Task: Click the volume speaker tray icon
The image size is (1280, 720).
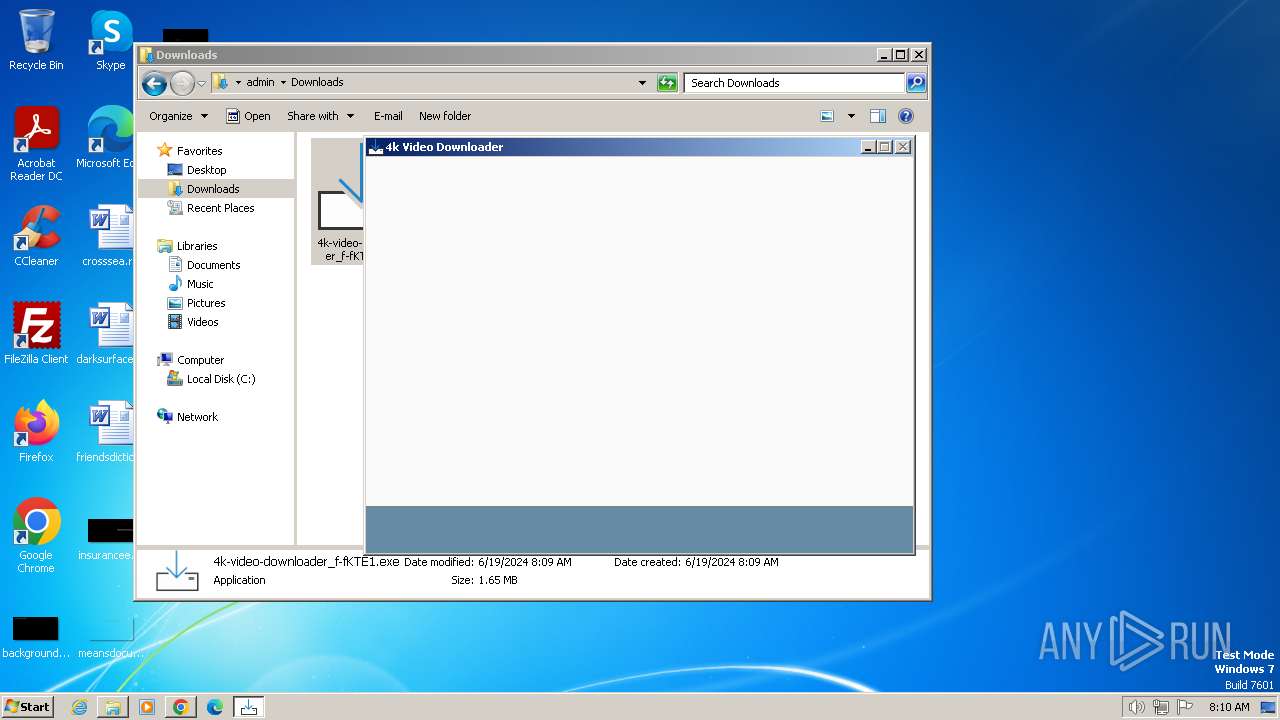Action: (1136, 707)
